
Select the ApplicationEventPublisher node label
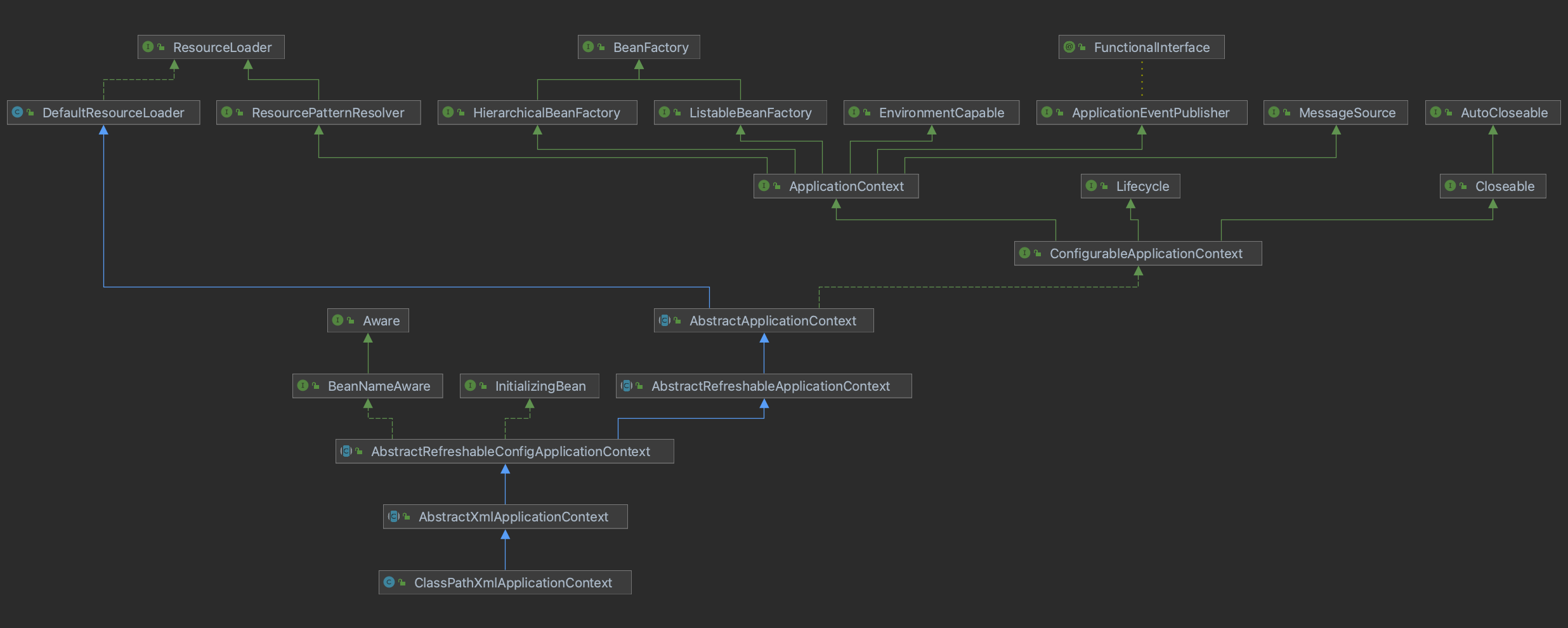[1151, 113]
